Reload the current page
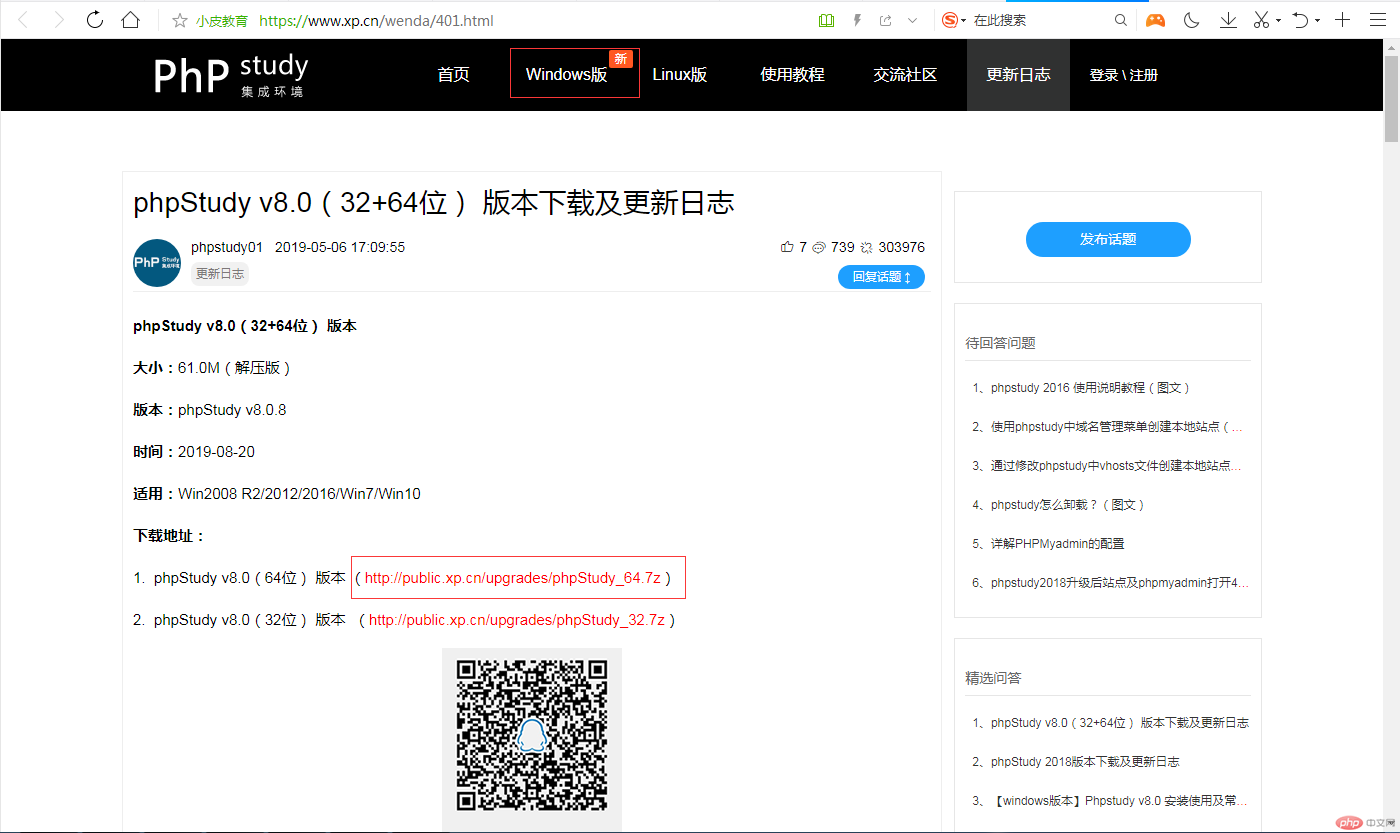1400x833 pixels. click(x=95, y=20)
